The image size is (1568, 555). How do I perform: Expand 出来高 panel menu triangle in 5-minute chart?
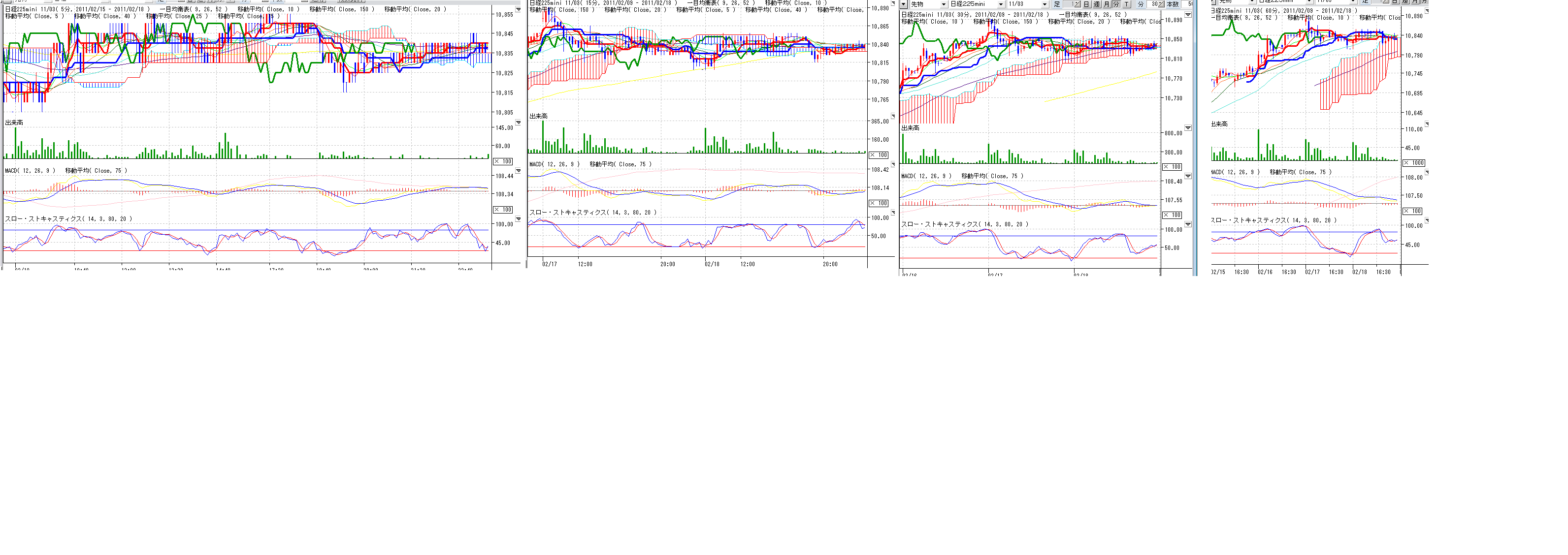[x=518, y=123]
